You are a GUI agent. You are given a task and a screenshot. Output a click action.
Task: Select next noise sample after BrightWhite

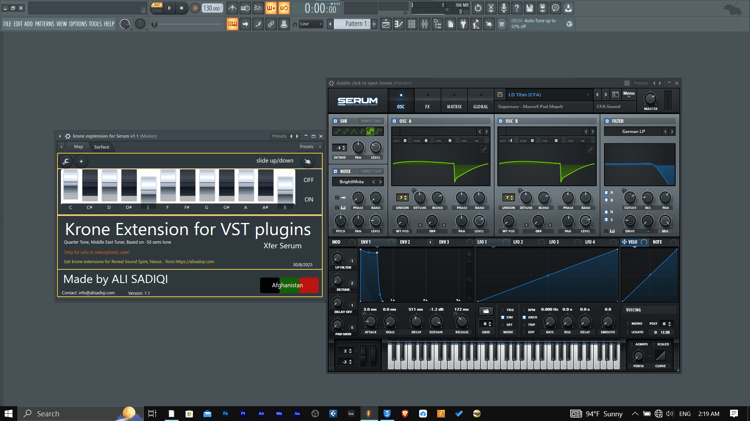tap(381, 182)
